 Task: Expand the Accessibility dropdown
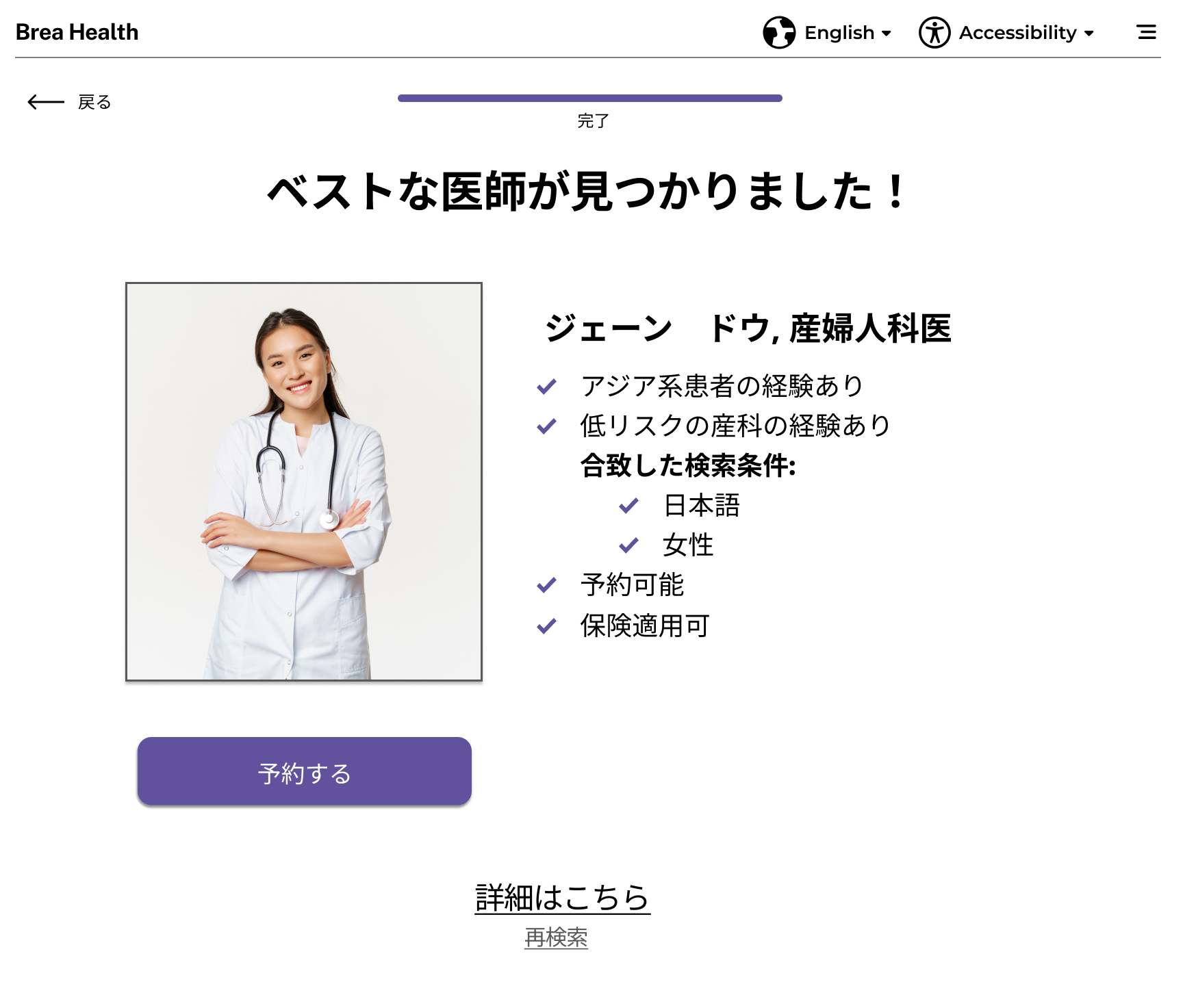[1006, 32]
